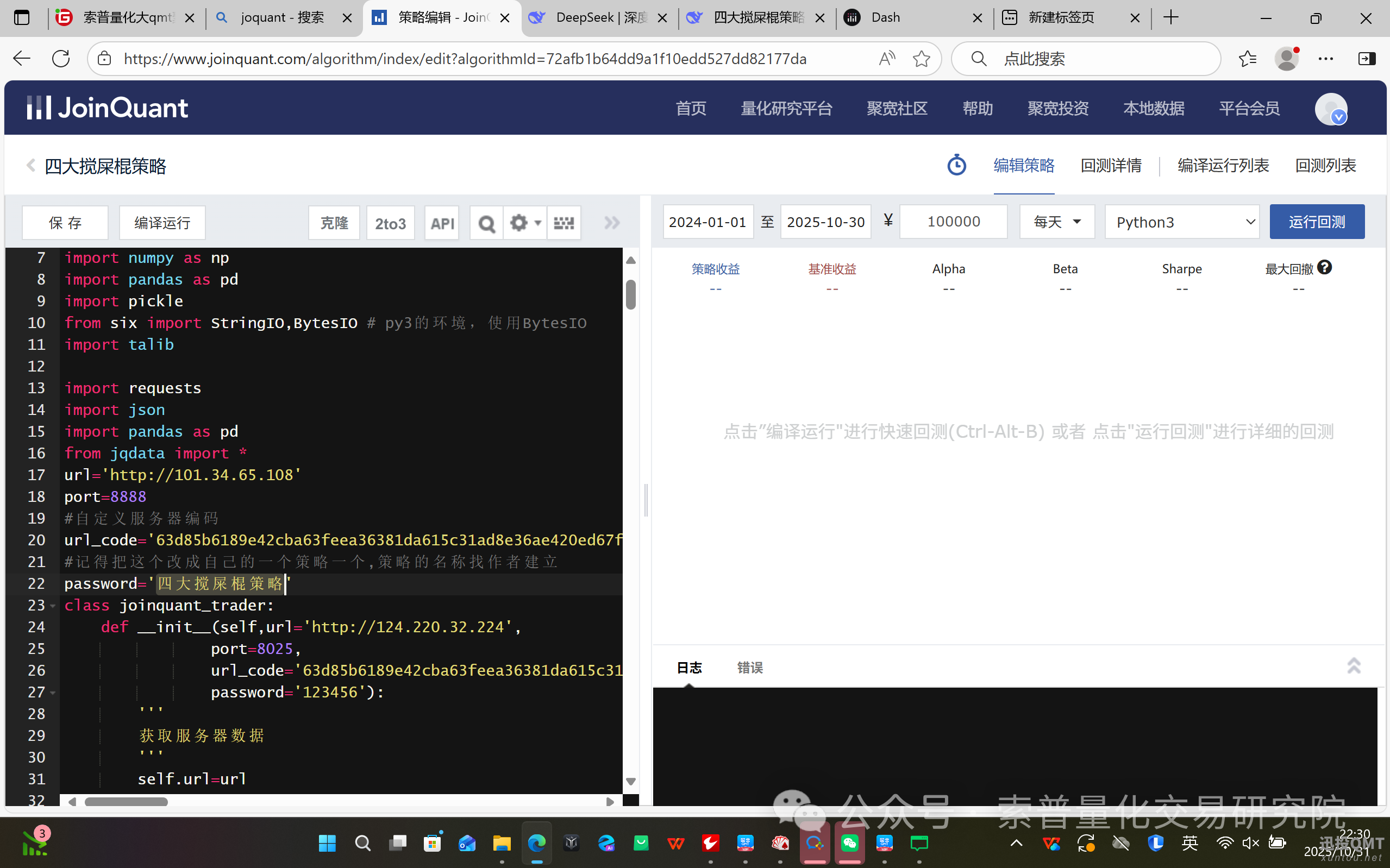Screen dimensions: 1390x868
Task: Open code search with the magnifier icon
Action: tap(486, 223)
